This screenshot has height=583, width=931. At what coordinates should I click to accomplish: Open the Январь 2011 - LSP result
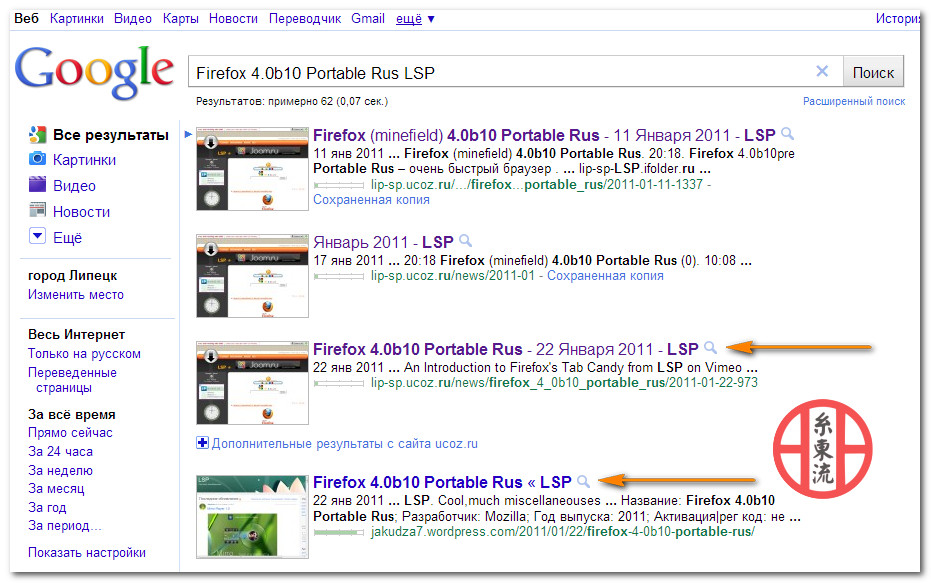pos(383,242)
